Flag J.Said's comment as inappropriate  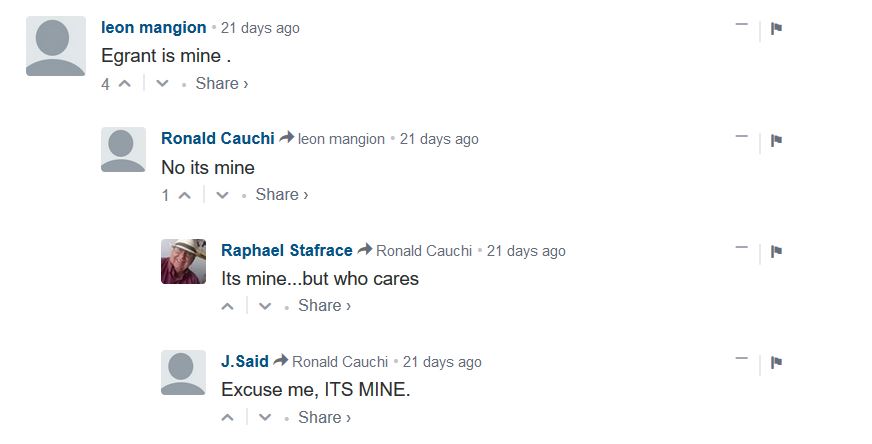(776, 362)
